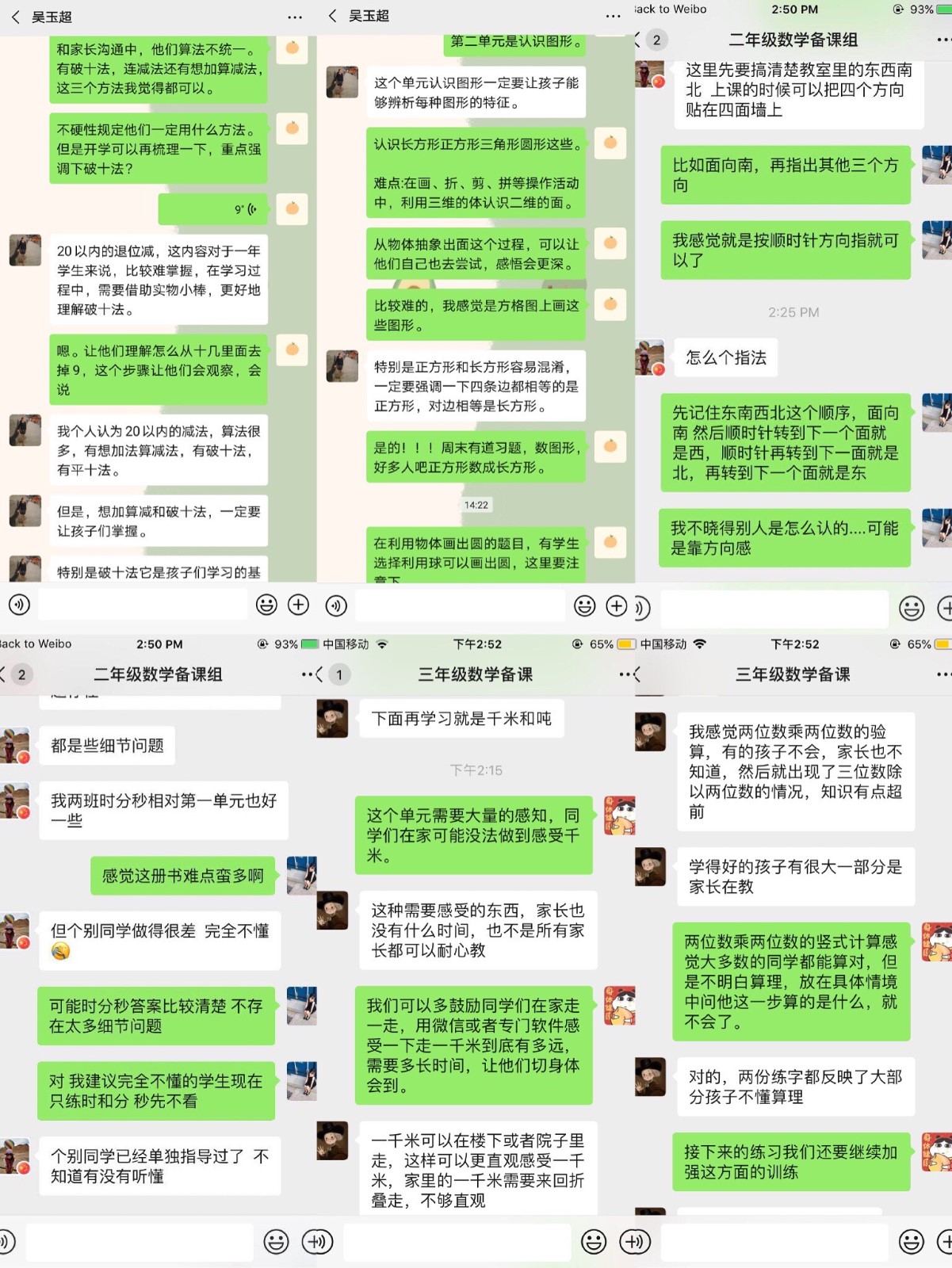Tap the back arrow beside first 吴玉超 title

[15, 17]
